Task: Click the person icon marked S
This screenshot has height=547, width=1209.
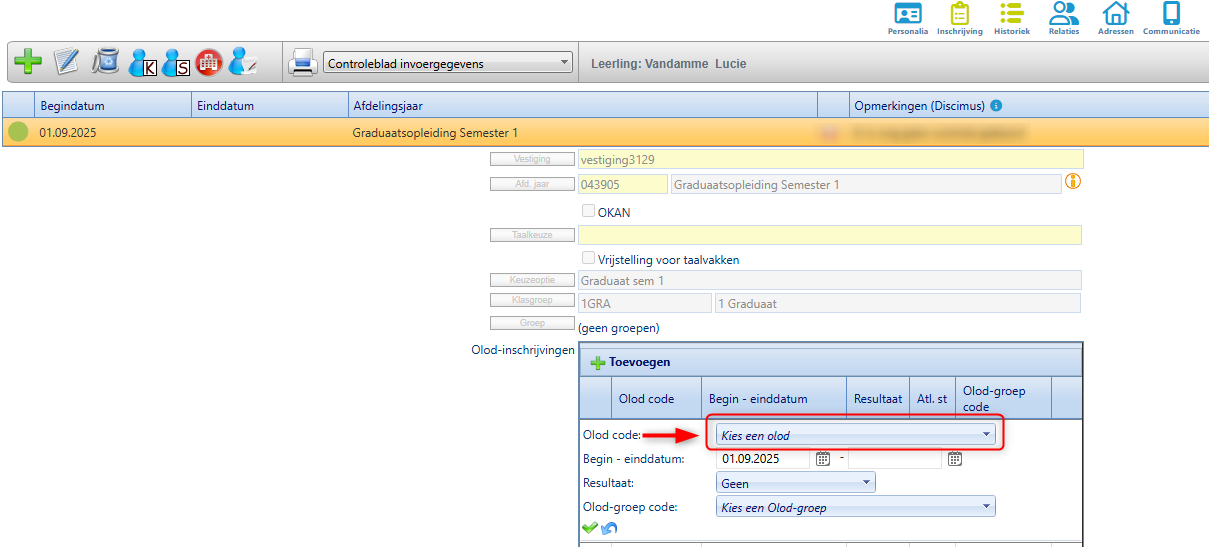Action: pos(175,63)
